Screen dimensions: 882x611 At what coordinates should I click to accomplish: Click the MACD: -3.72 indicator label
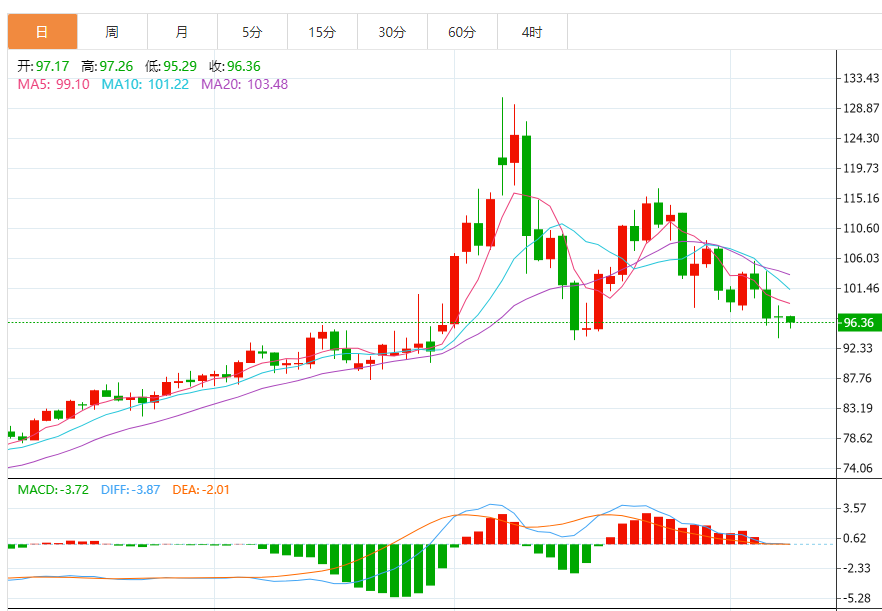pos(53,489)
